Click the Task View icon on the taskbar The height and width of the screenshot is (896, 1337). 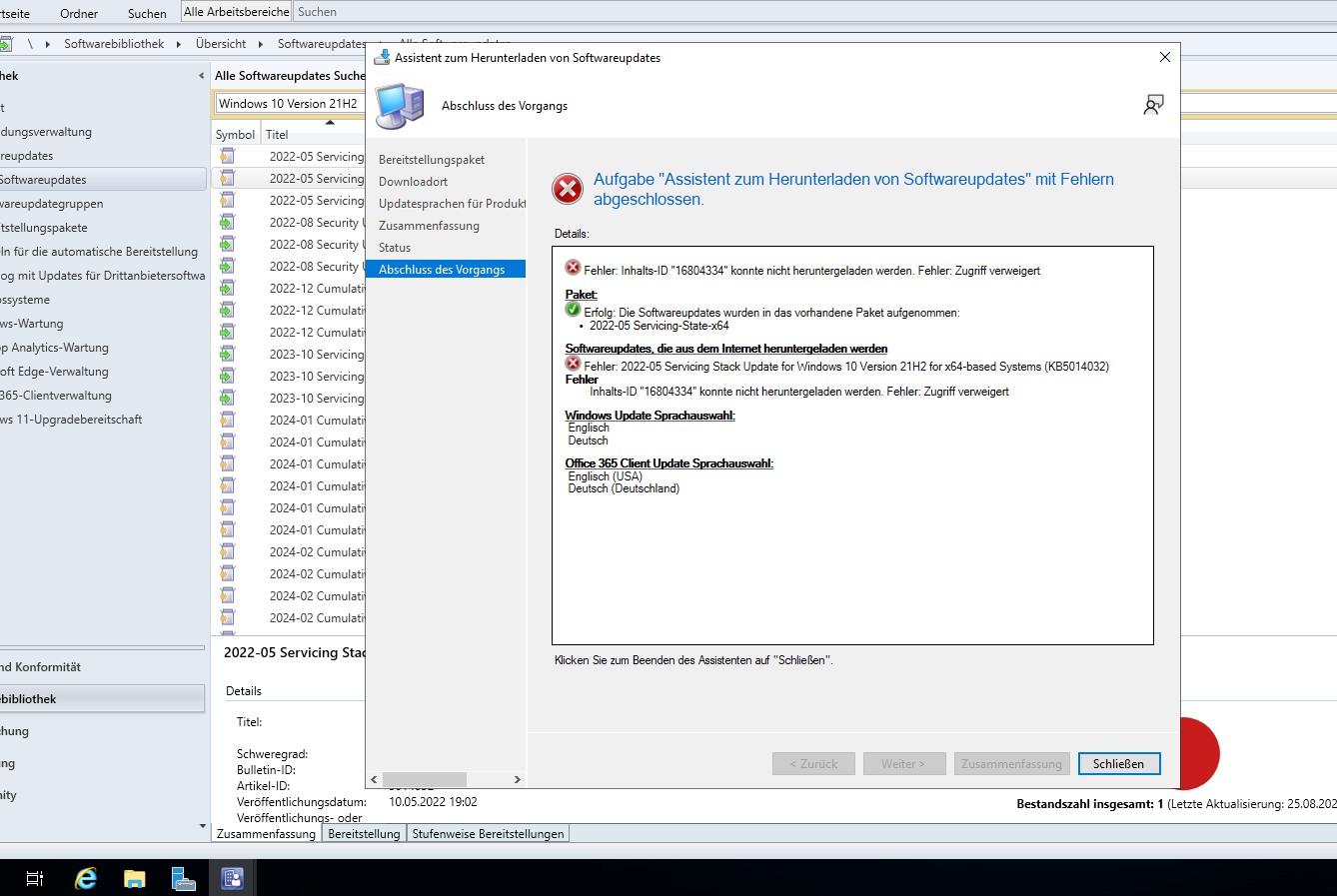coord(34,878)
